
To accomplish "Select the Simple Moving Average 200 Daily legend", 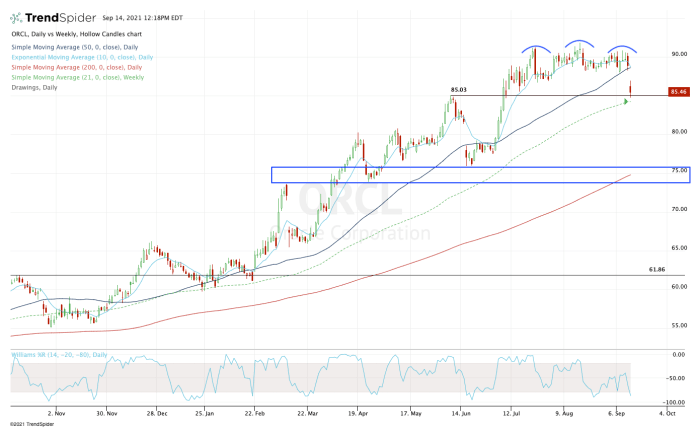I will tap(76, 67).
